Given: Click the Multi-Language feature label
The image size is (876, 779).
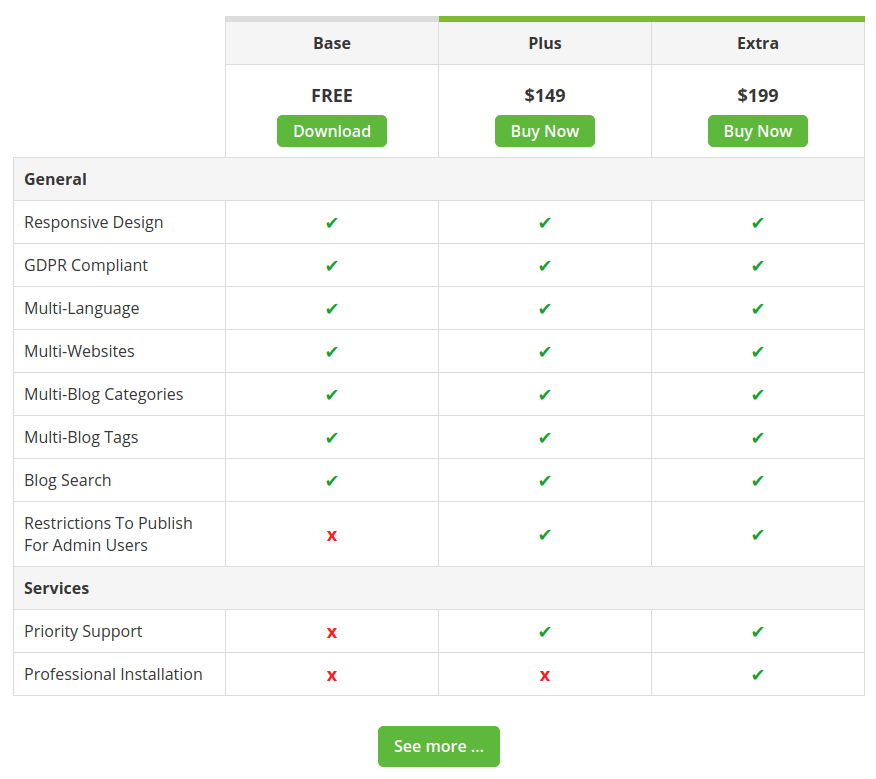Looking at the screenshot, I should [x=82, y=308].
